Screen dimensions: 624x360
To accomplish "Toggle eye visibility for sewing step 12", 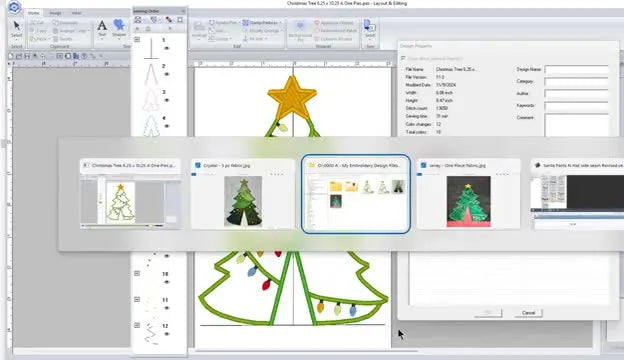I will tap(167, 334).
